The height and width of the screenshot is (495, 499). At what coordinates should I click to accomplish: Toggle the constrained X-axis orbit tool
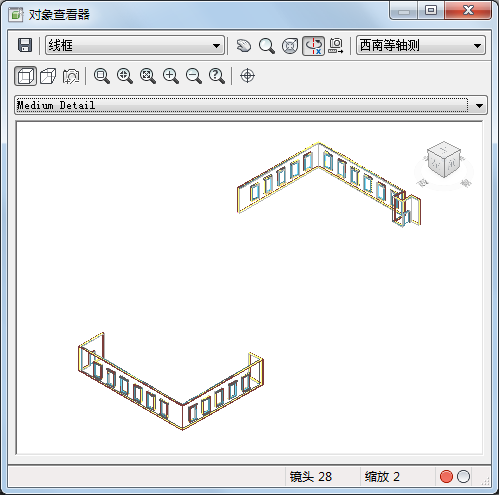click(313, 46)
